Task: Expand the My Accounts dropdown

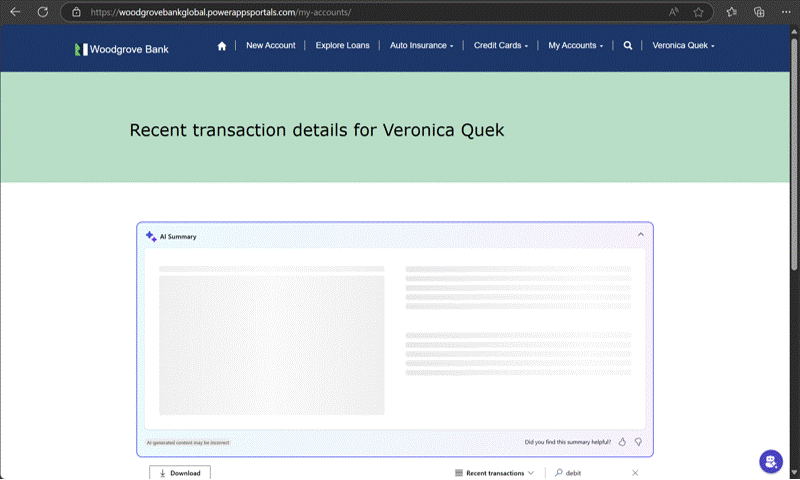Action: [575, 45]
